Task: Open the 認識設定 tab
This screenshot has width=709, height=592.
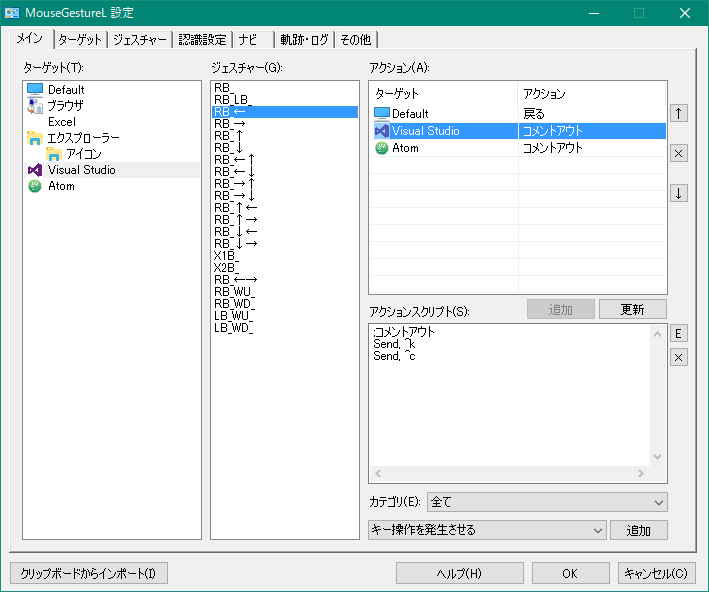Action: 203,40
